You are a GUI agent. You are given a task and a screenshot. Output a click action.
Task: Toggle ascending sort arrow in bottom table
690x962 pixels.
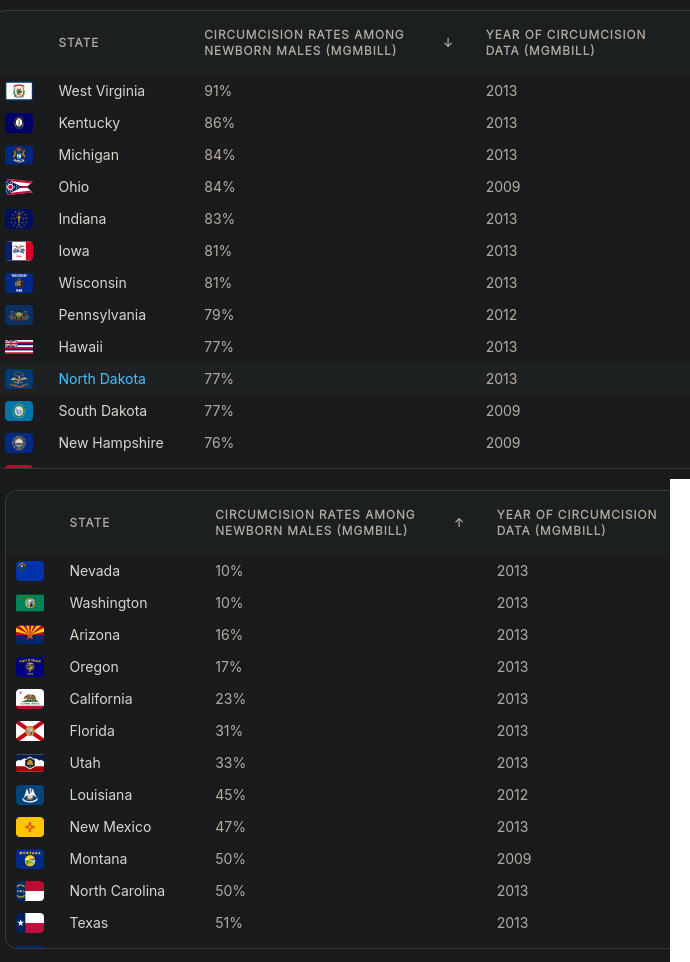(459, 523)
